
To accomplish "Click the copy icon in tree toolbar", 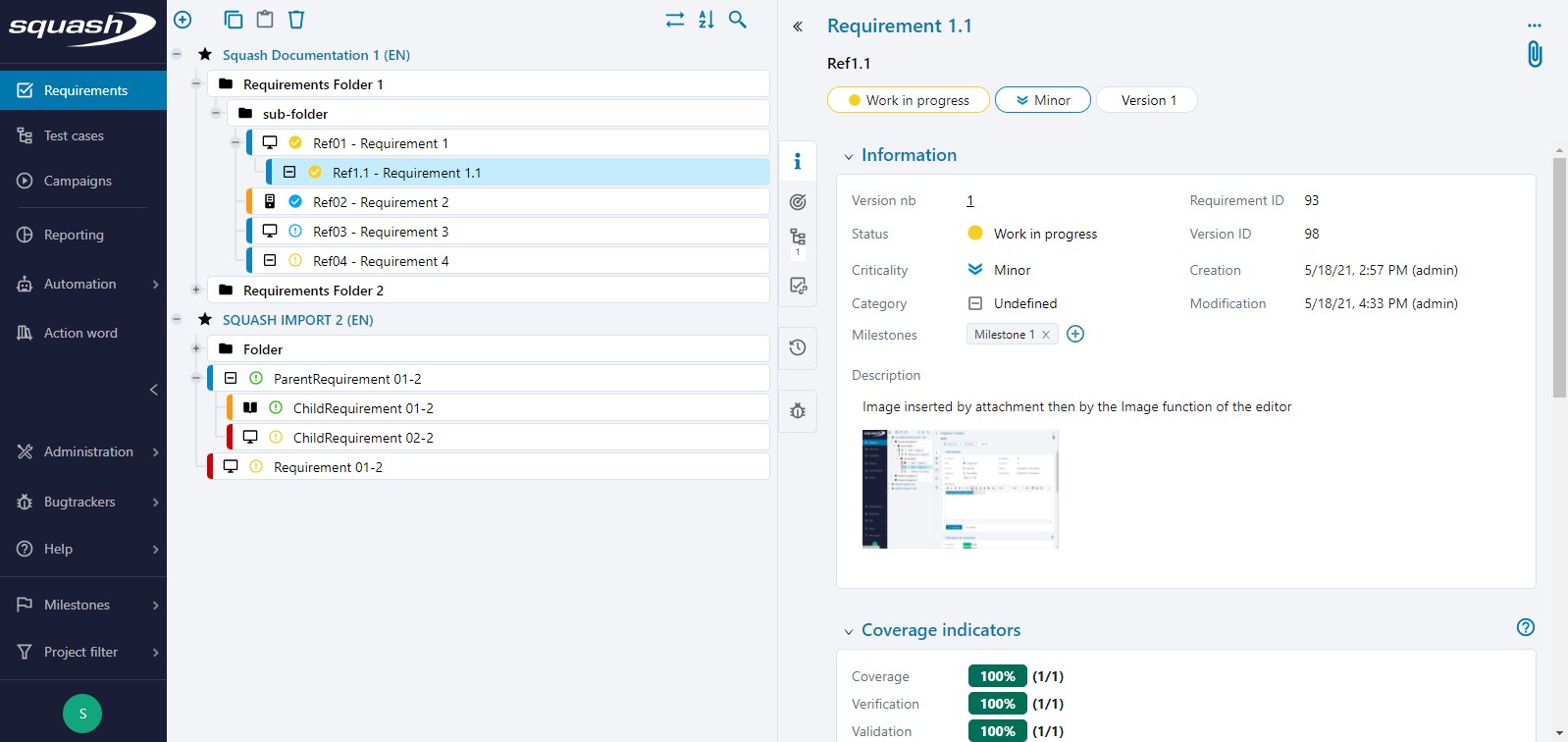I will 233,20.
